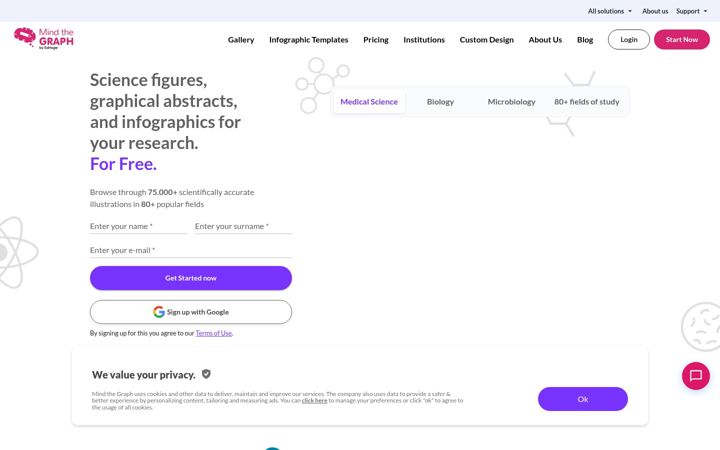Click the Mind the Graph logo
Viewport: 720px width, 450px height.
click(x=44, y=39)
